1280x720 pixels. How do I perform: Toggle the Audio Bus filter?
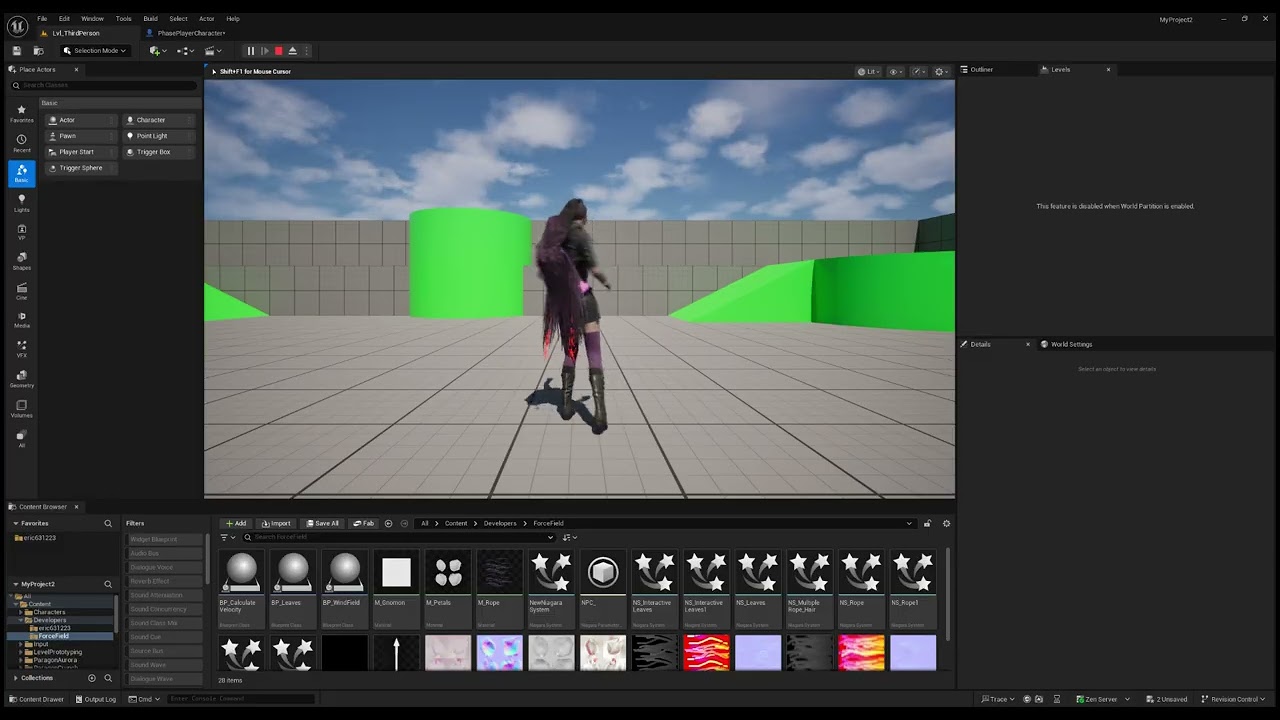165,554
